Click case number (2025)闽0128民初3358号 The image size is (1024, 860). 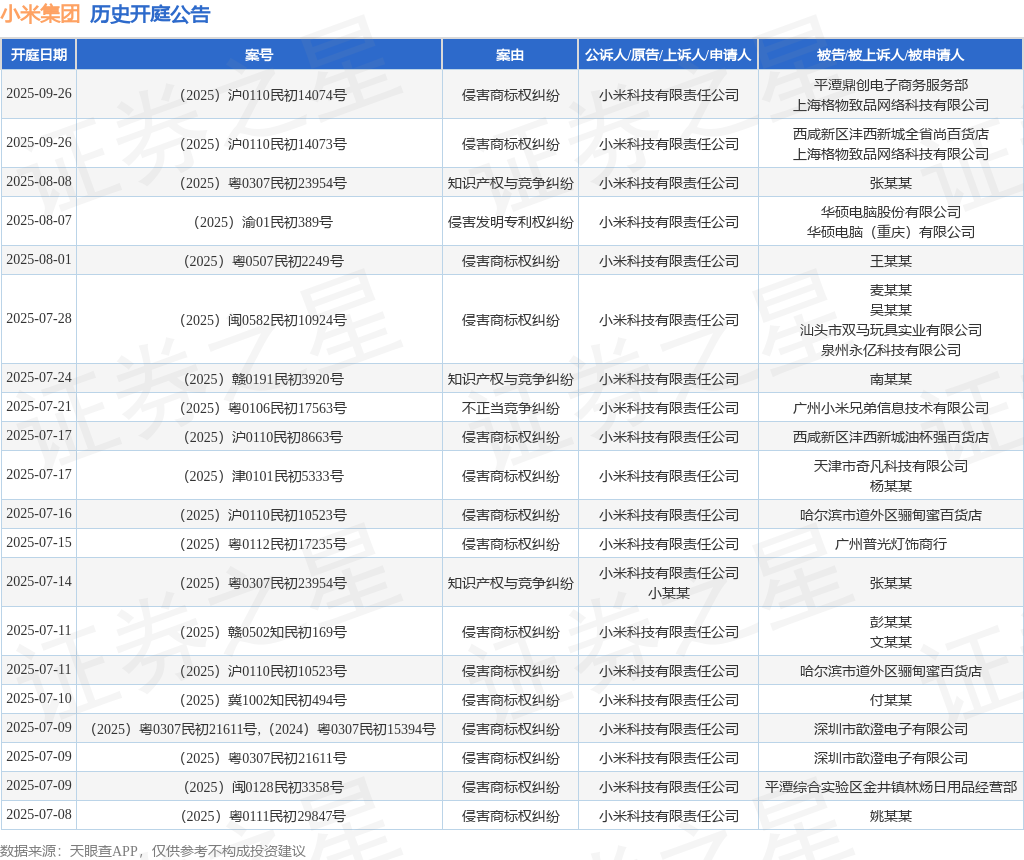tap(263, 788)
